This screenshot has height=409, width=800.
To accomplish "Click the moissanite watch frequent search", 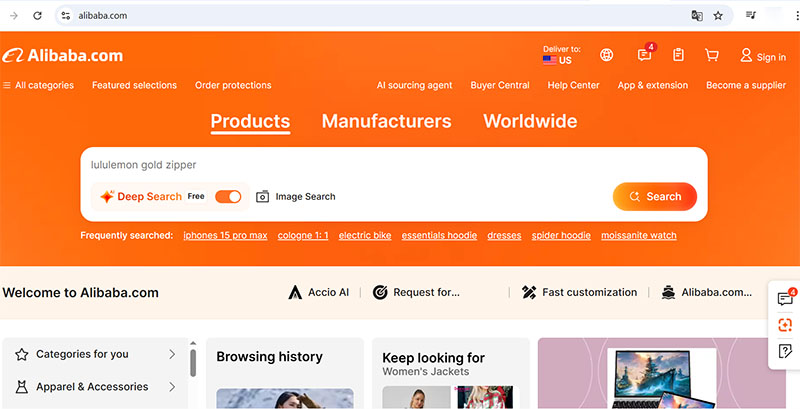I will pos(639,236).
